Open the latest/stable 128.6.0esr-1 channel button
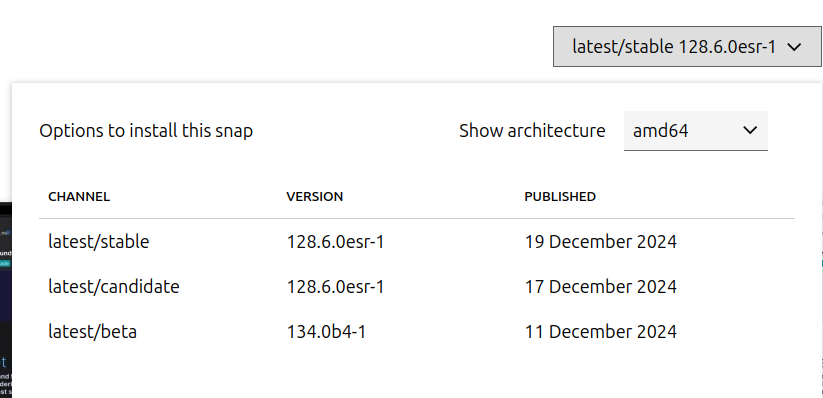 tap(687, 47)
